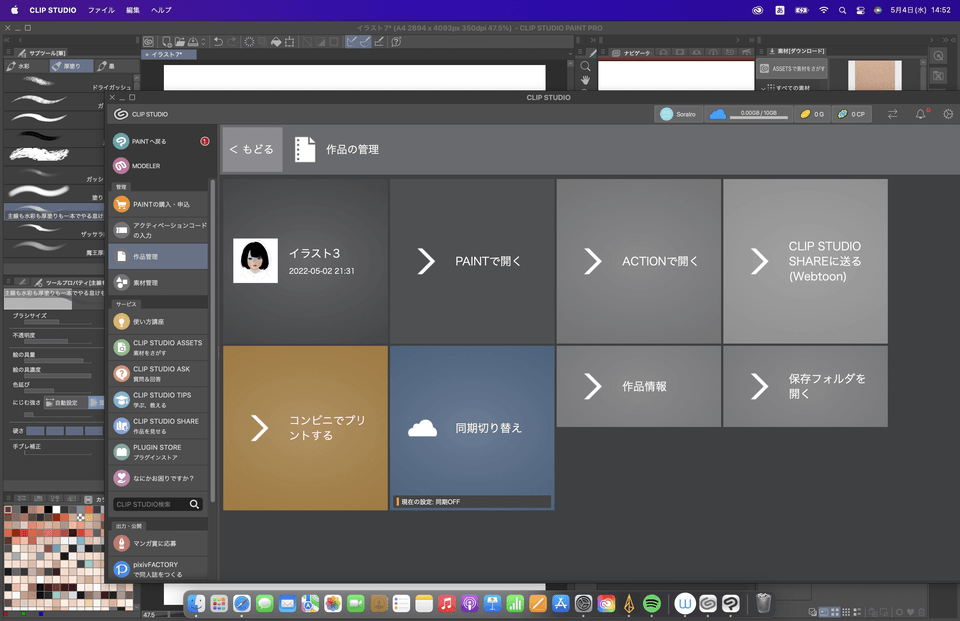
Task: Open the CLIP STUDIO settings gear
Action: [946, 114]
